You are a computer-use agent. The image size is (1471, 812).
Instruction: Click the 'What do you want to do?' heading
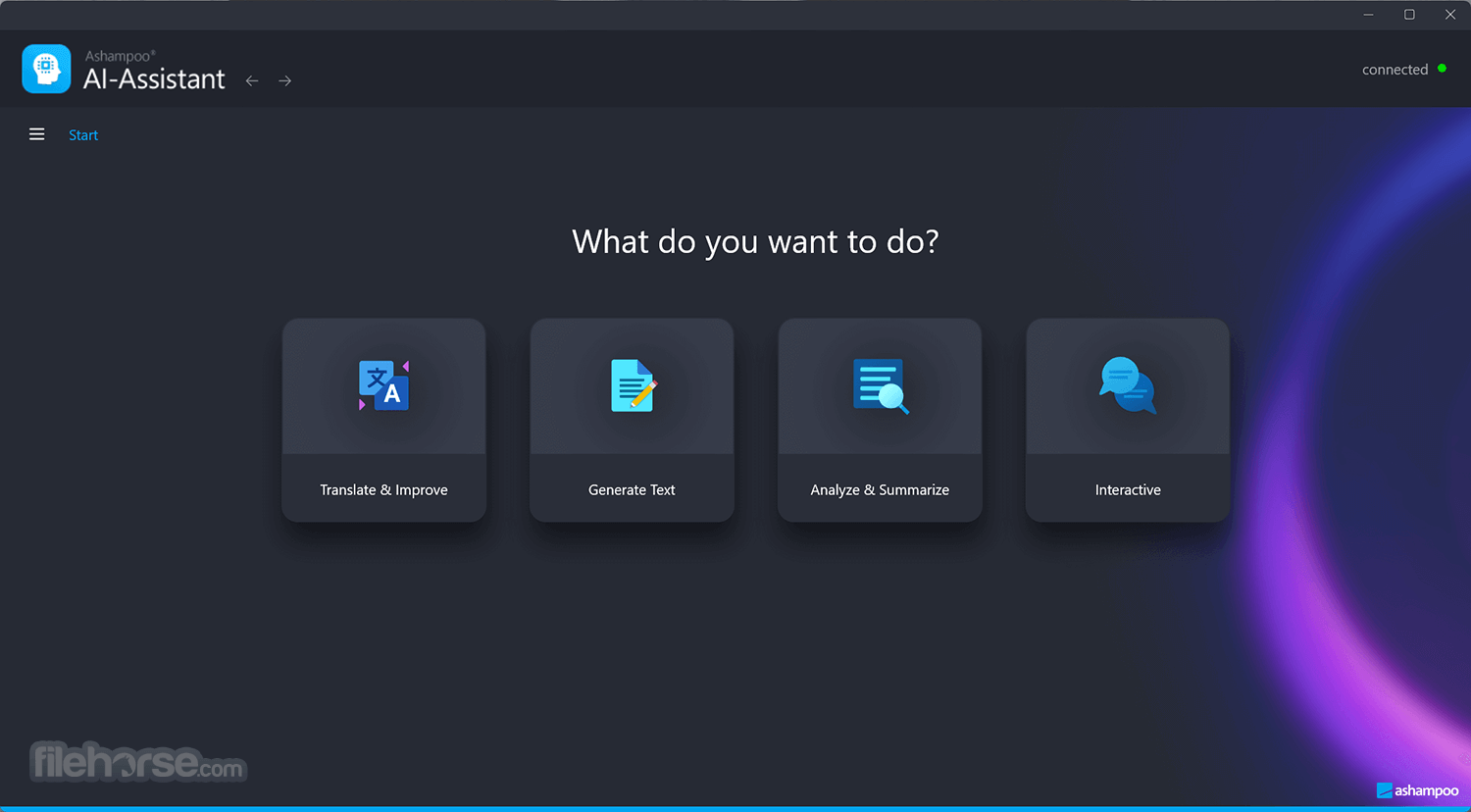[755, 242]
